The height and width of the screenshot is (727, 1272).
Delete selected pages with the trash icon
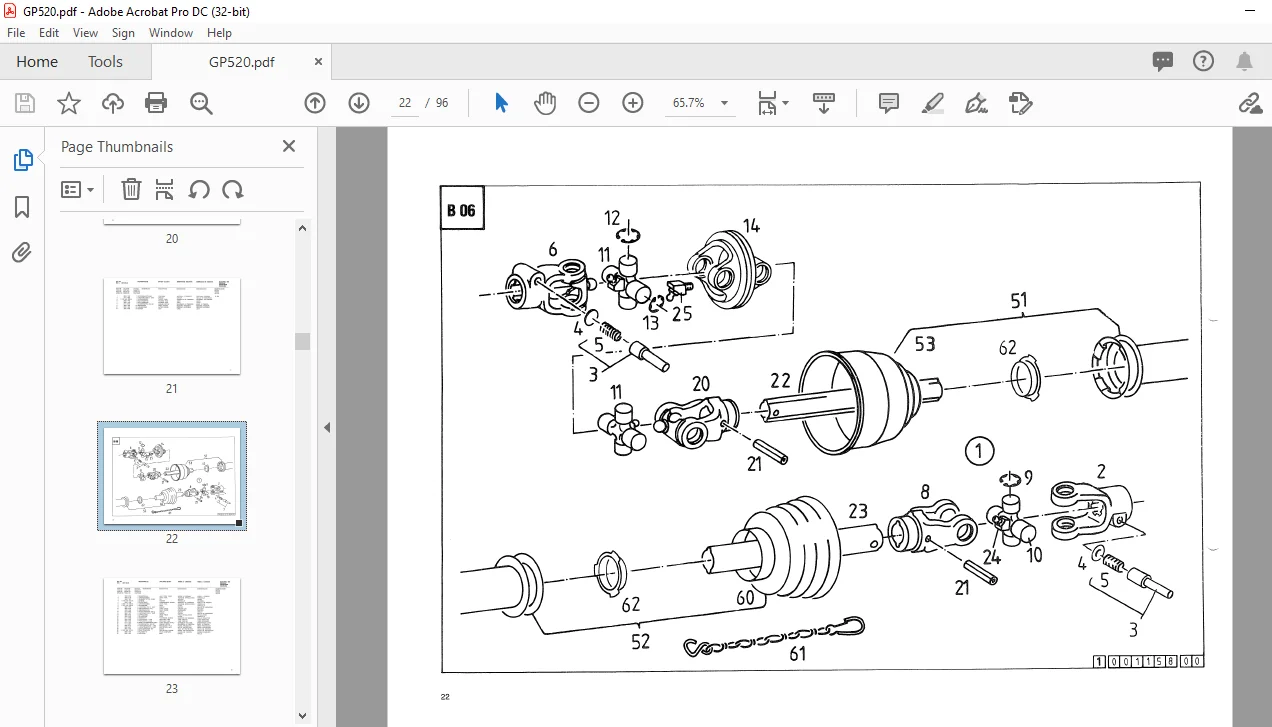point(131,189)
